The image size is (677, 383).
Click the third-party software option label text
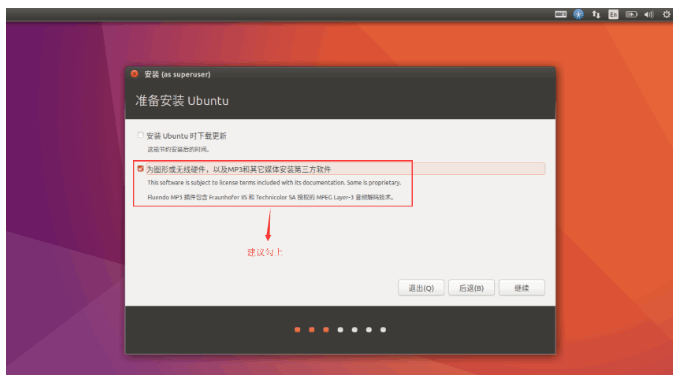pyautogui.click(x=239, y=169)
